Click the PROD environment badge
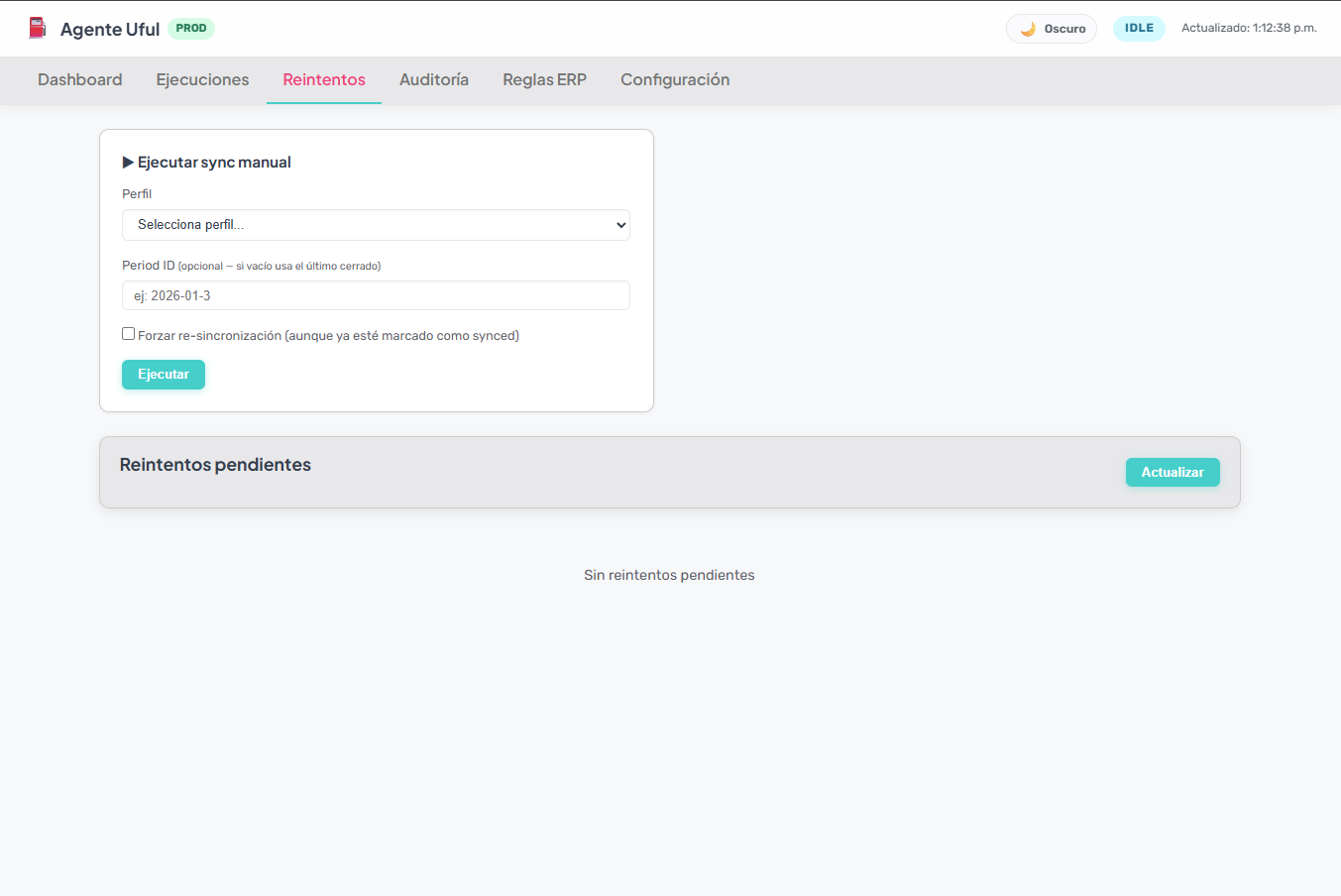This screenshot has width=1341, height=896. [x=191, y=28]
